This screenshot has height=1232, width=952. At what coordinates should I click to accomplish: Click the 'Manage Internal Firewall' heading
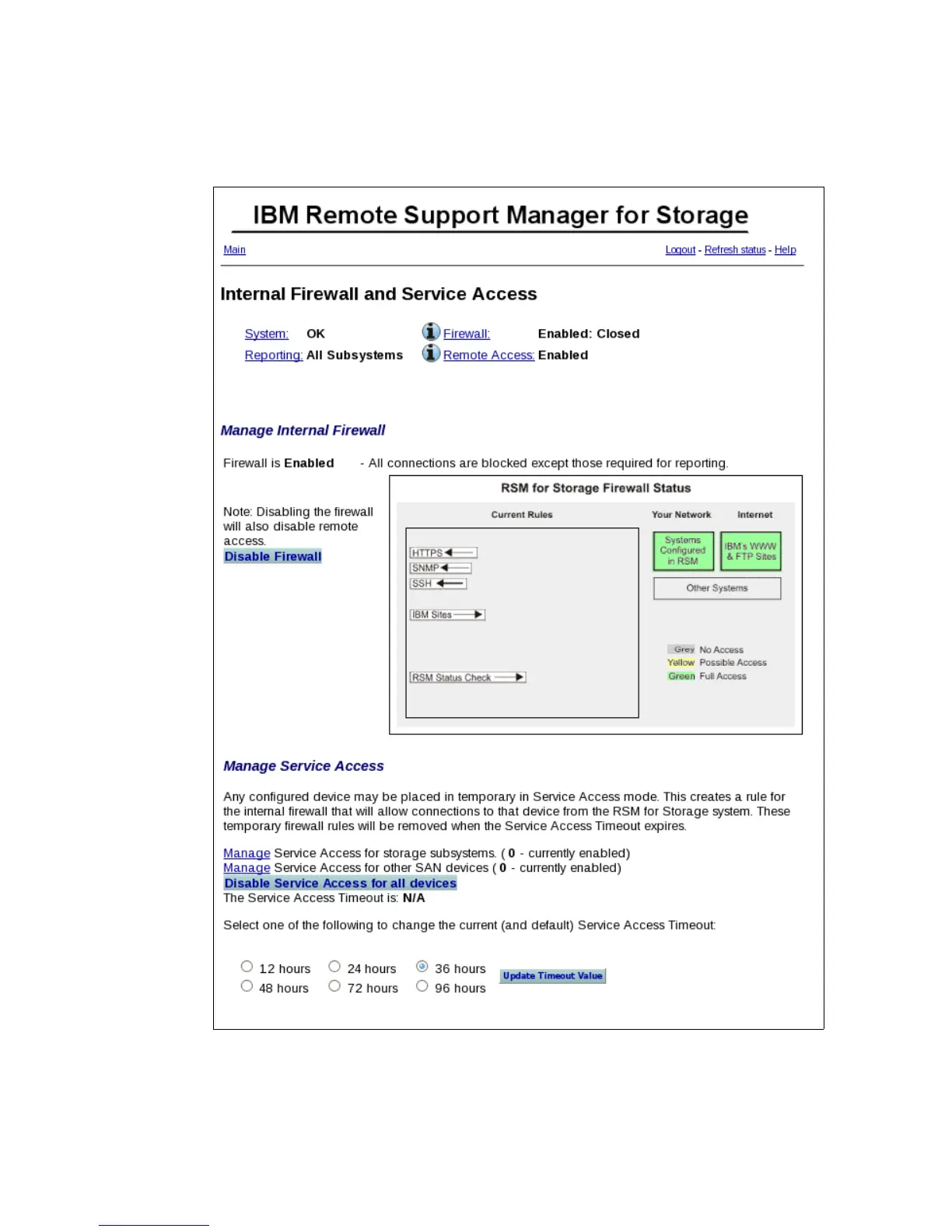click(303, 431)
